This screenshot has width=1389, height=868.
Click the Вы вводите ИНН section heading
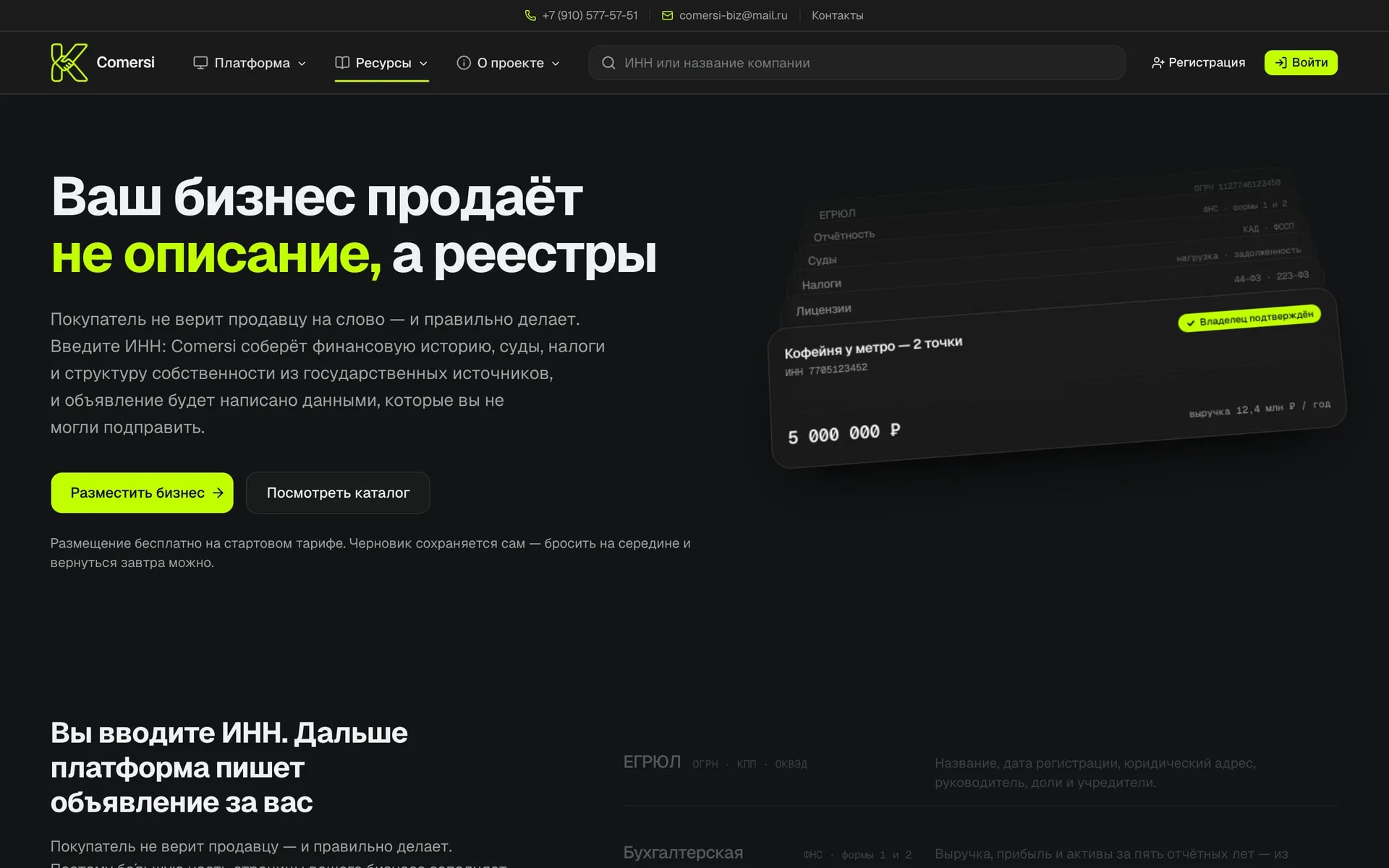[x=229, y=767]
